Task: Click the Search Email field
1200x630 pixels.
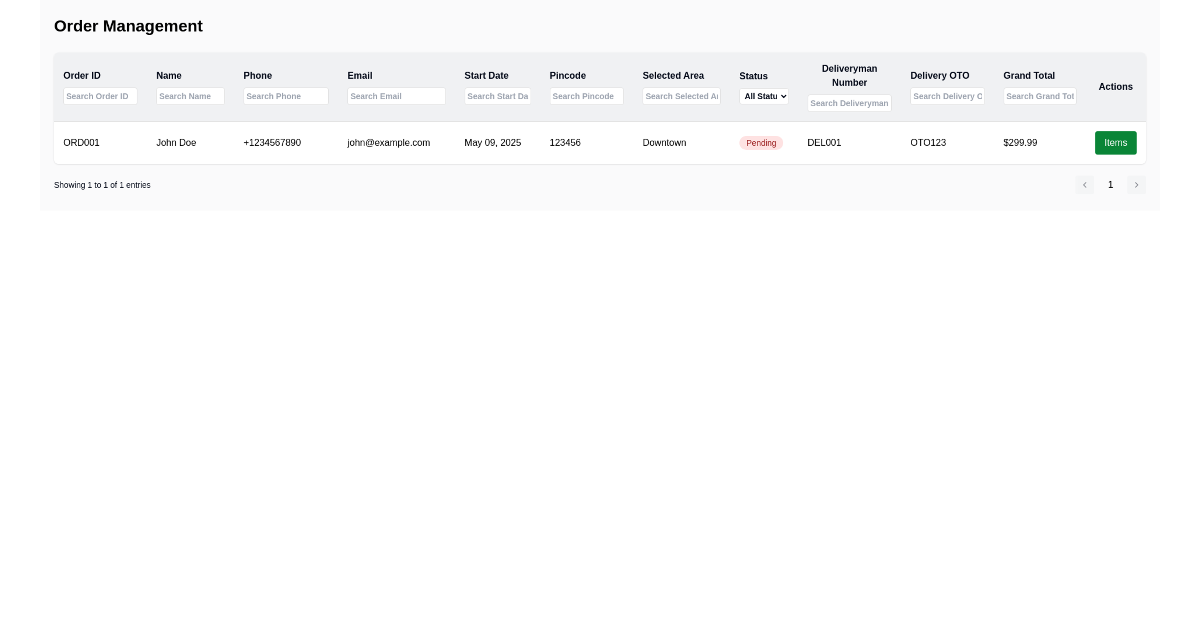Action: pyautogui.click(x=396, y=96)
